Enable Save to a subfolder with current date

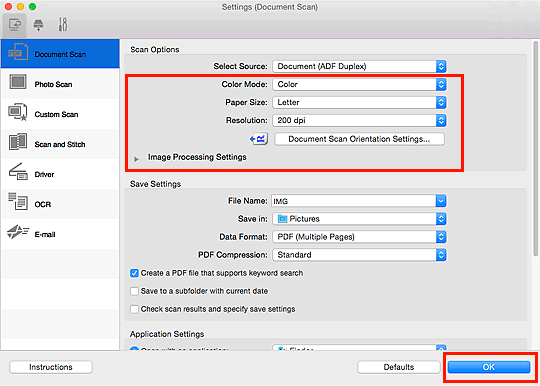[x=134, y=291]
